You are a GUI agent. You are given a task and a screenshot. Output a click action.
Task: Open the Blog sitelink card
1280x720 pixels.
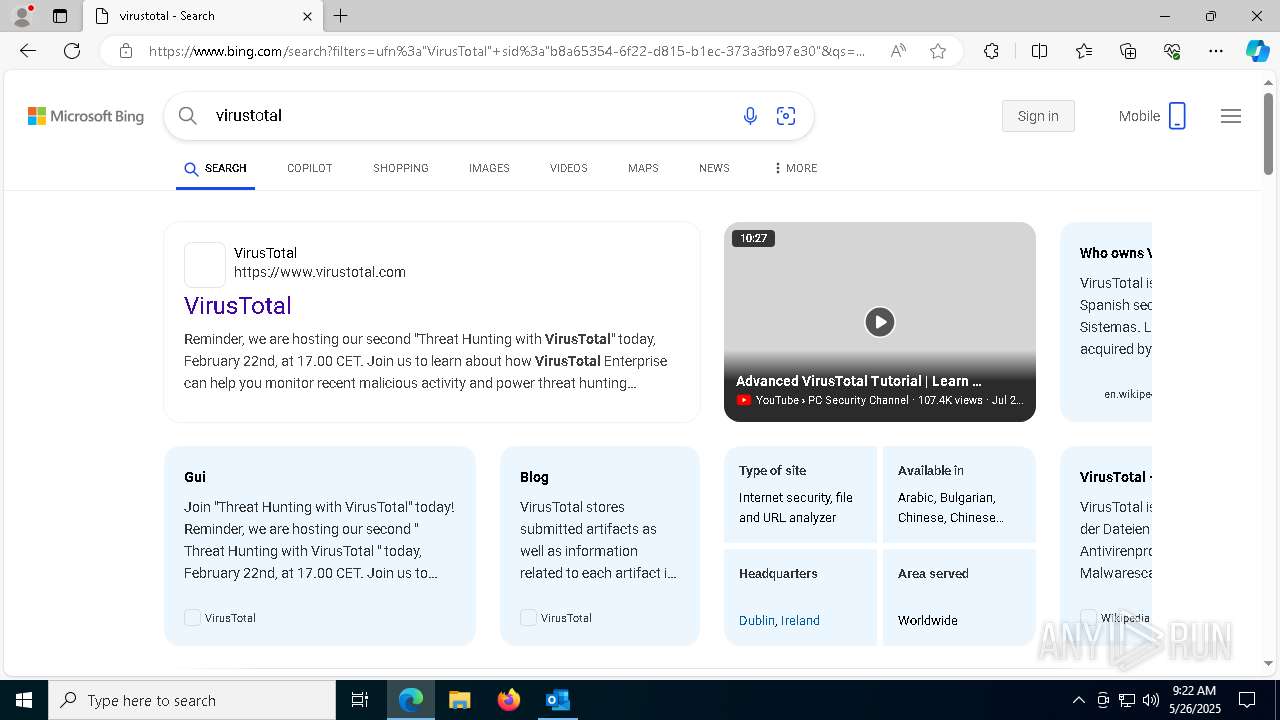pyautogui.click(x=600, y=545)
